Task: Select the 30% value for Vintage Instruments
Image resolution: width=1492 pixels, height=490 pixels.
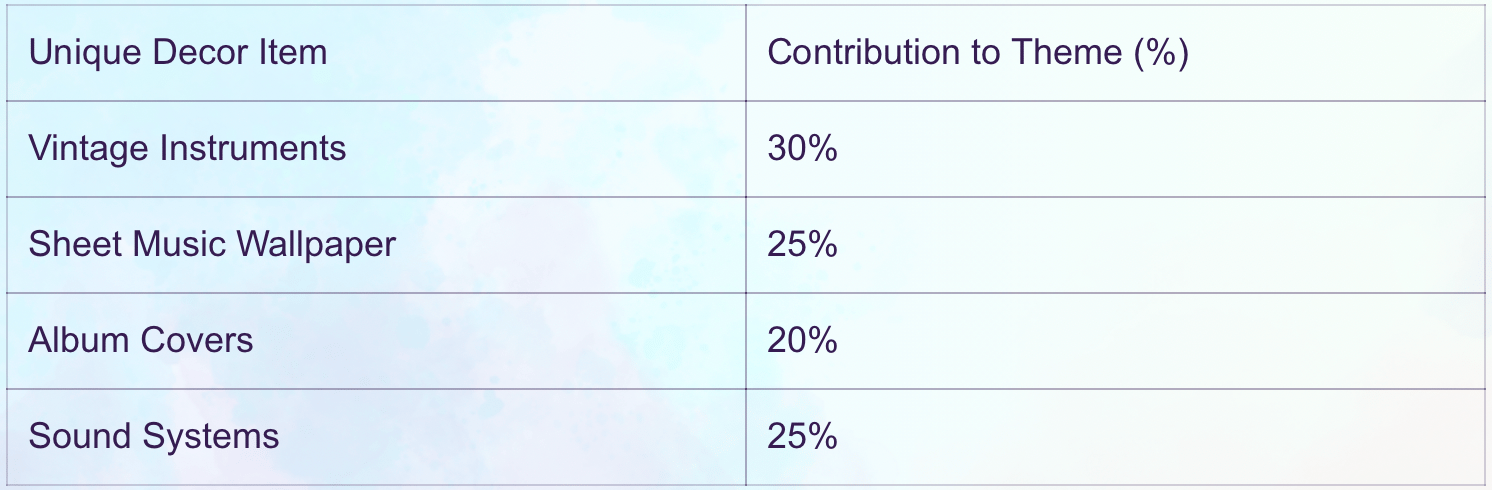Action: 802,149
